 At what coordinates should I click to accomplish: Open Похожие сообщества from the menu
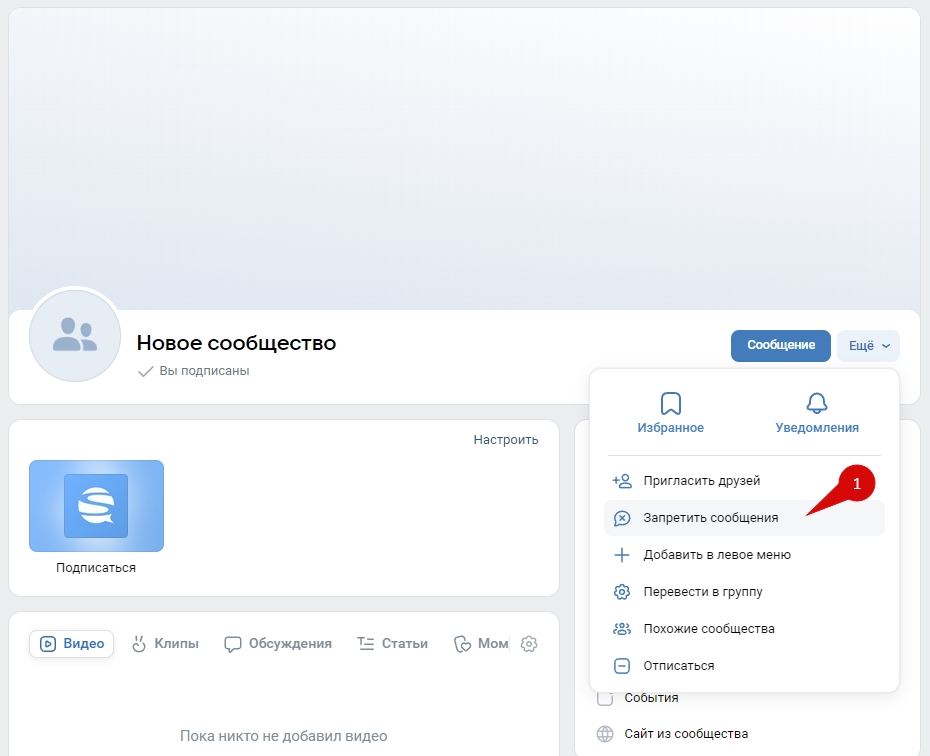(x=708, y=629)
